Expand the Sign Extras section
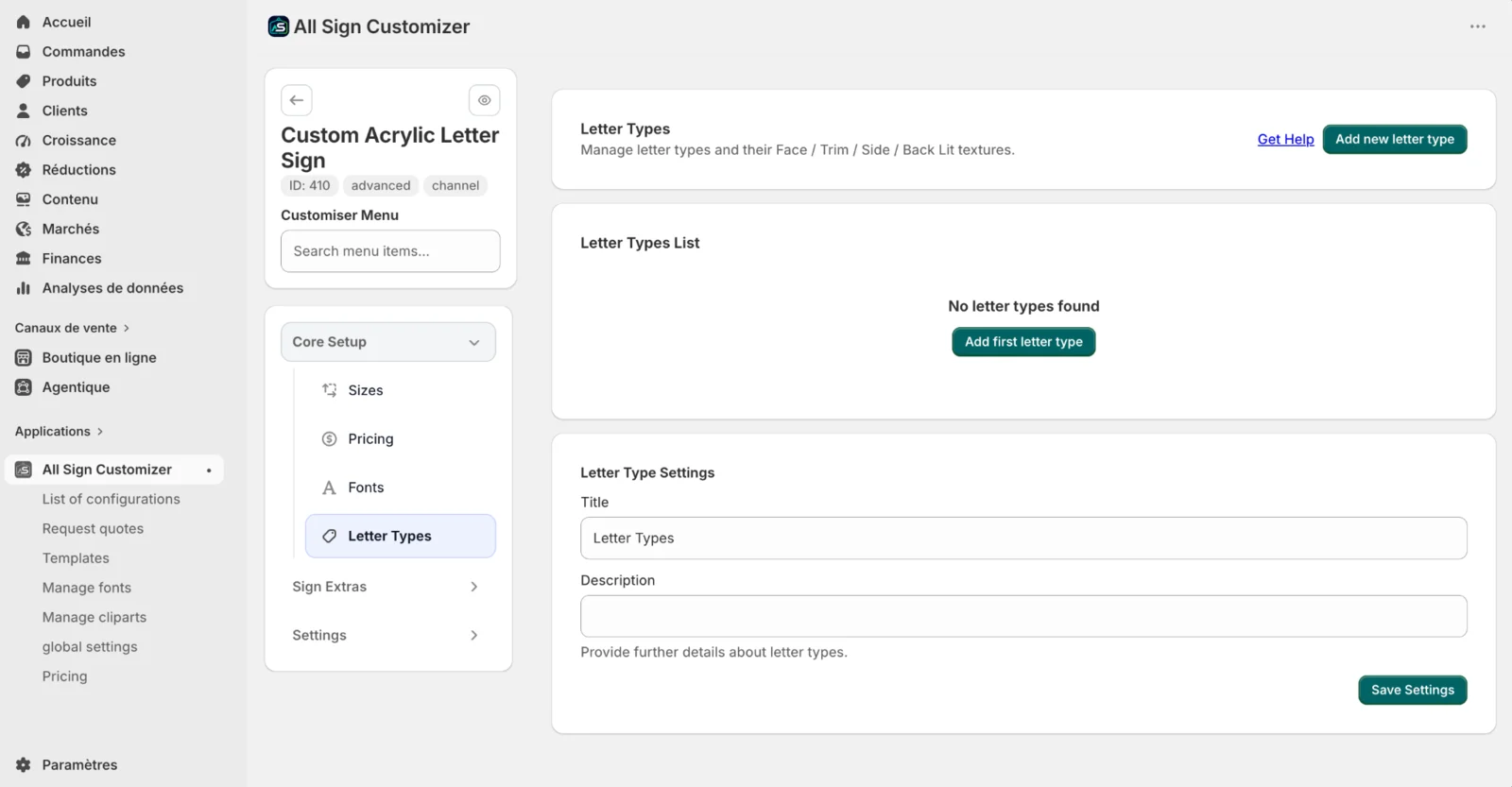The height and width of the screenshot is (787, 1512). click(388, 587)
